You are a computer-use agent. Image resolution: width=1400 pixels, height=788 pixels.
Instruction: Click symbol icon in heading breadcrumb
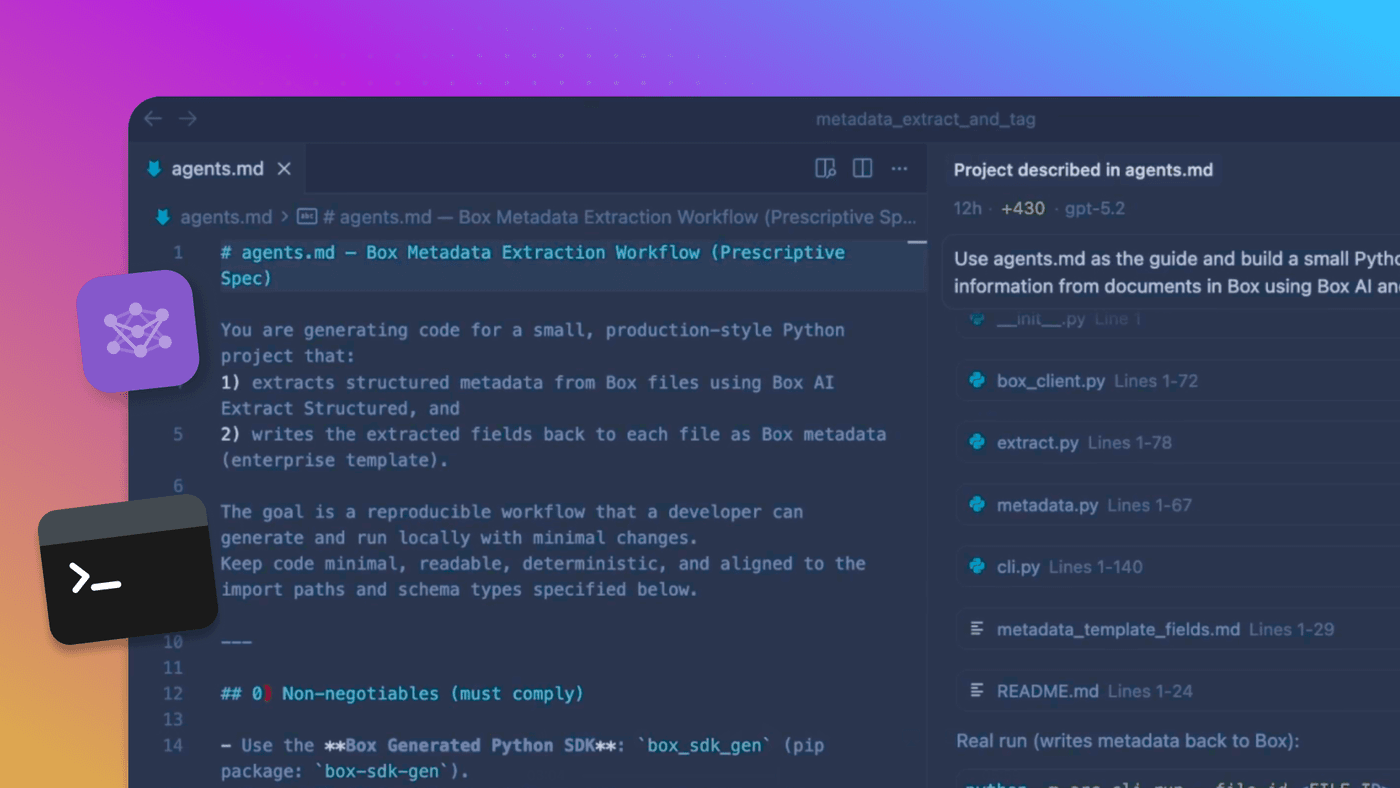(x=308, y=217)
